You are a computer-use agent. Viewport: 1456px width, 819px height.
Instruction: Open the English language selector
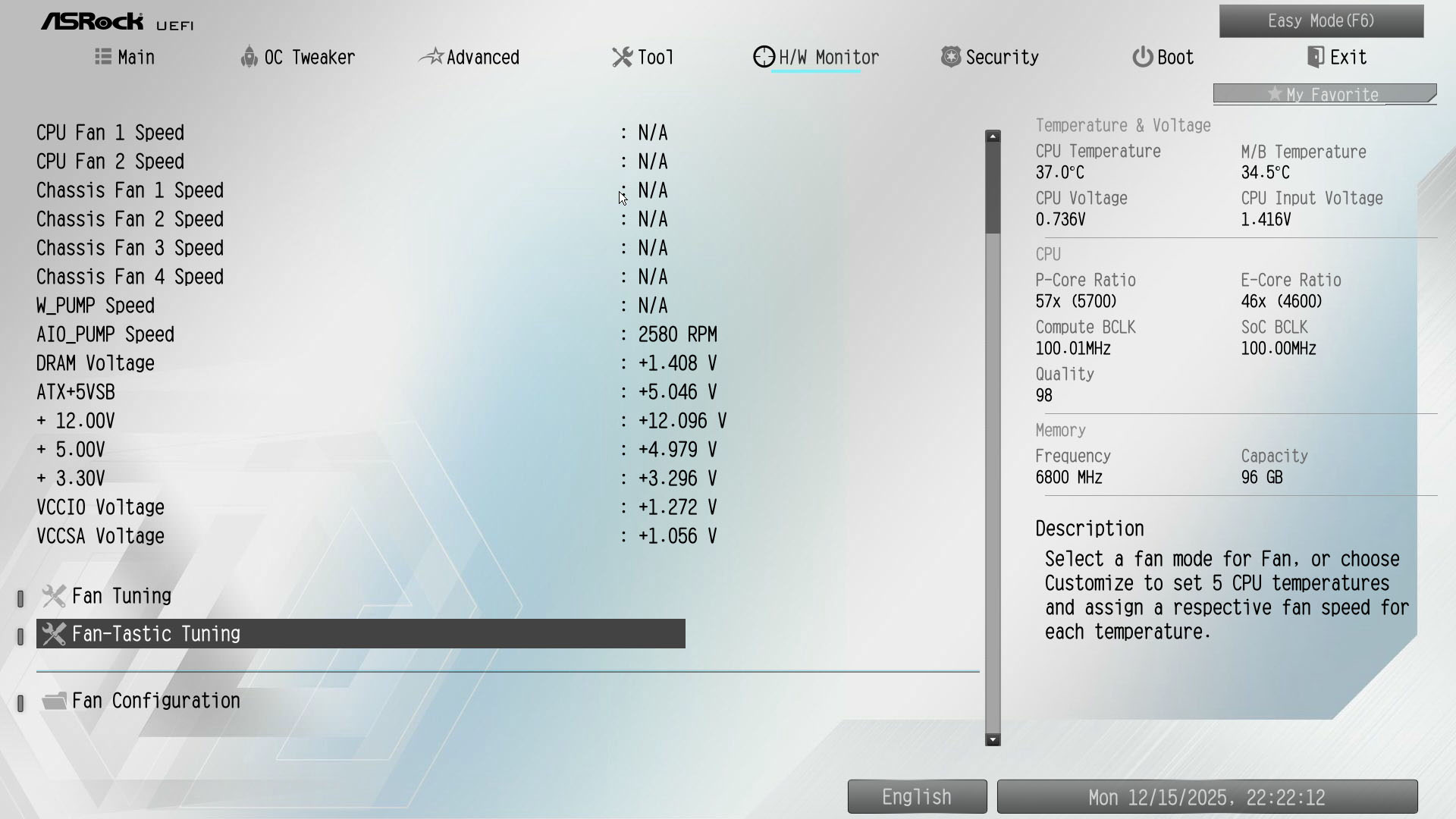pyautogui.click(x=917, y=797)
